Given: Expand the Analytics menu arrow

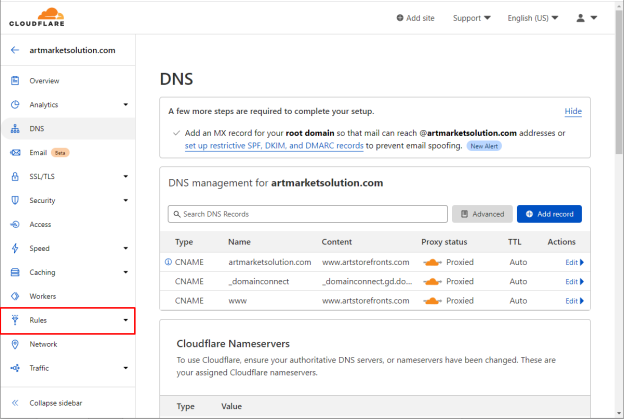Looking at the screenshot, I should coord(126,105).
